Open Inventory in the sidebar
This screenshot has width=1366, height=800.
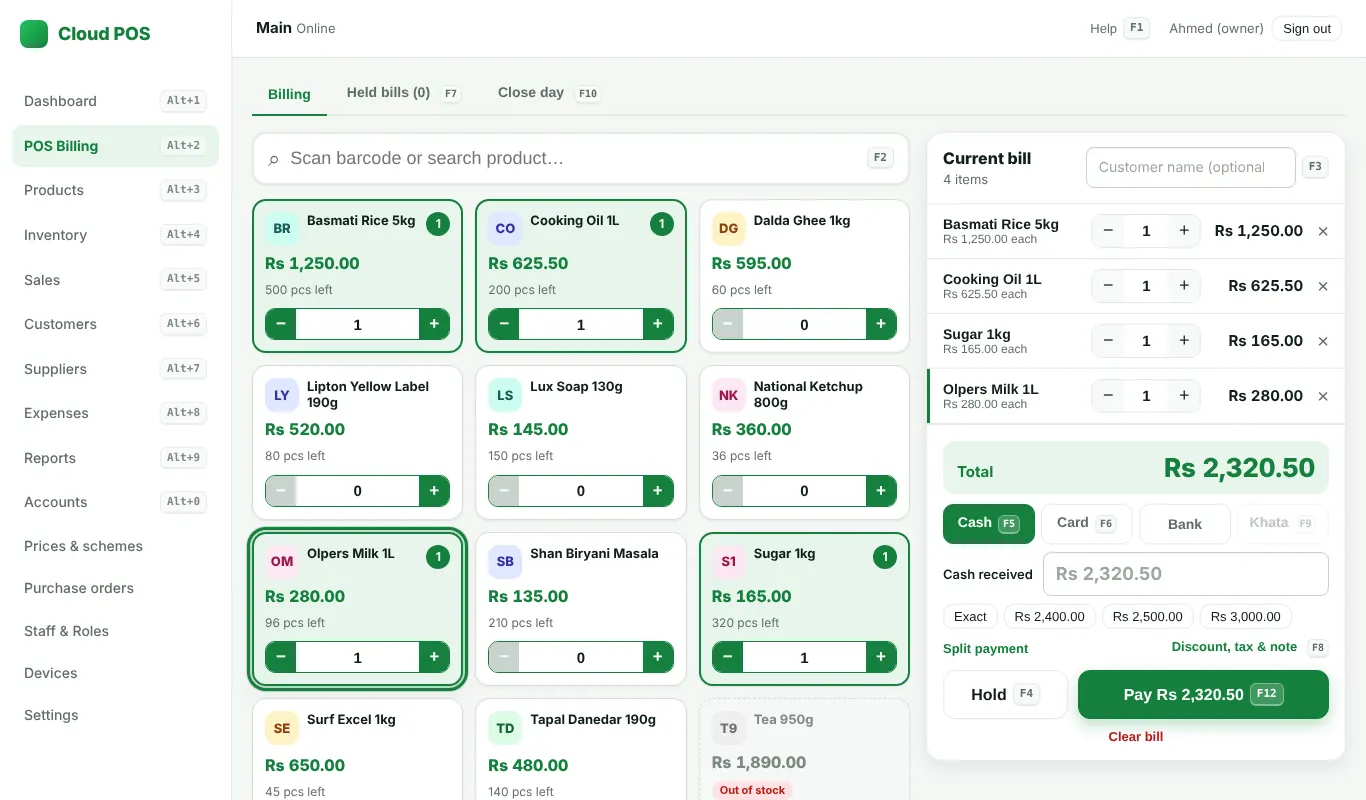[x=115, y=235]
